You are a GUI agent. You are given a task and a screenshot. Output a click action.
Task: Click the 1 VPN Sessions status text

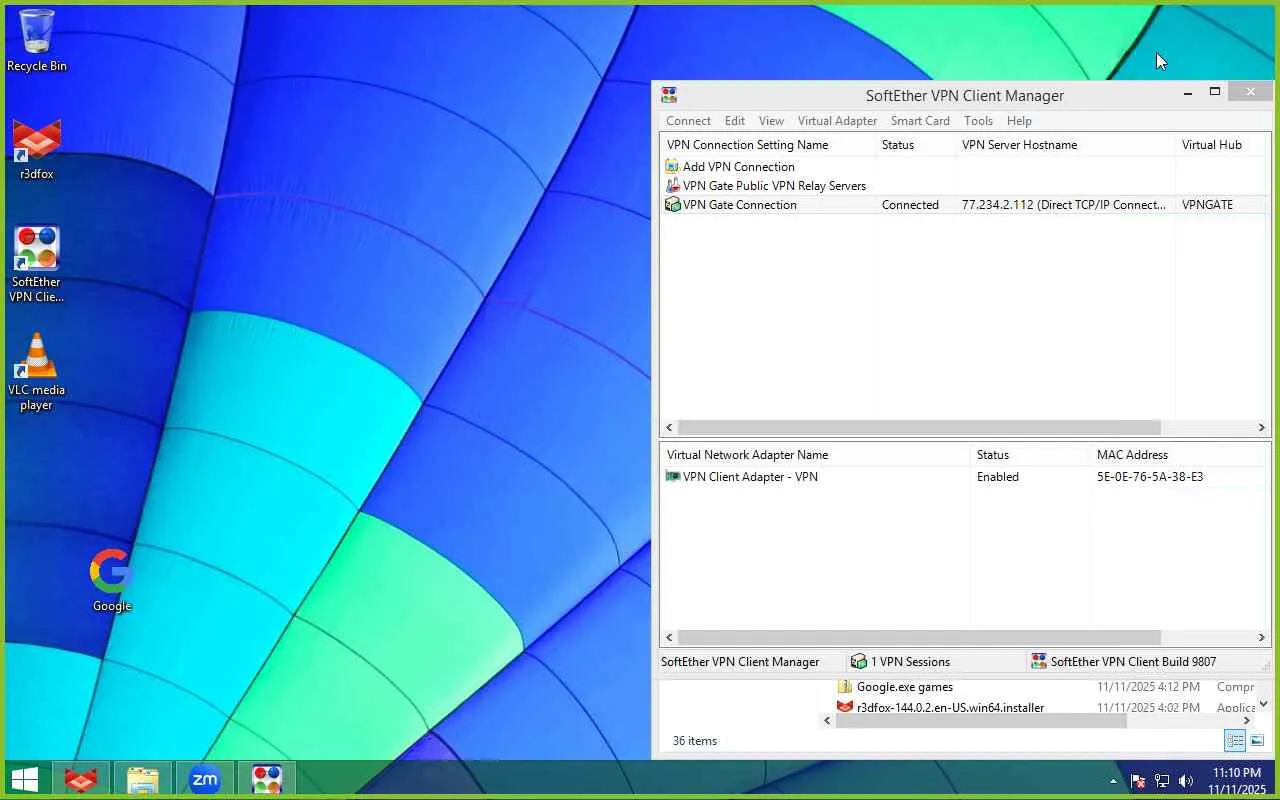click(910, 662)
